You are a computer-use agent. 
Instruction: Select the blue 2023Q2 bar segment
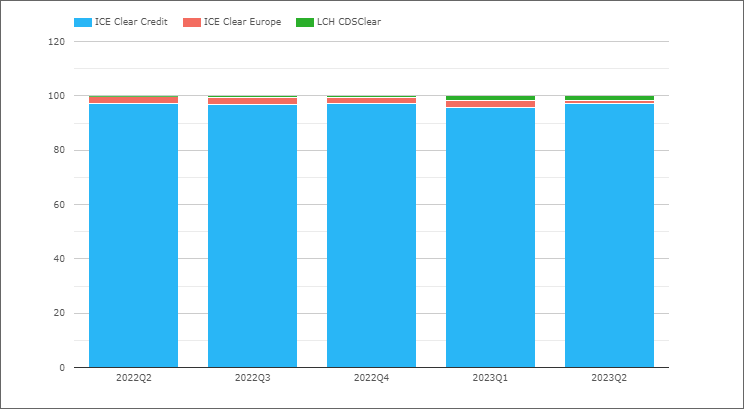(609, 235)
